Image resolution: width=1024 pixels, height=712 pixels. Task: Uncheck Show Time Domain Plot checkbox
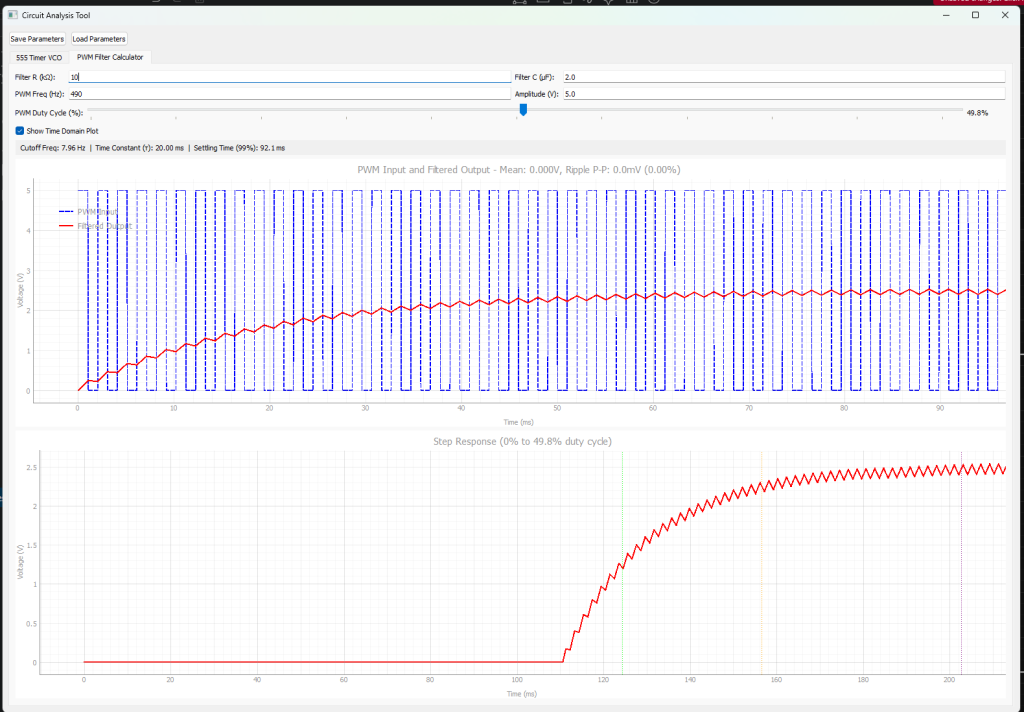20,131
